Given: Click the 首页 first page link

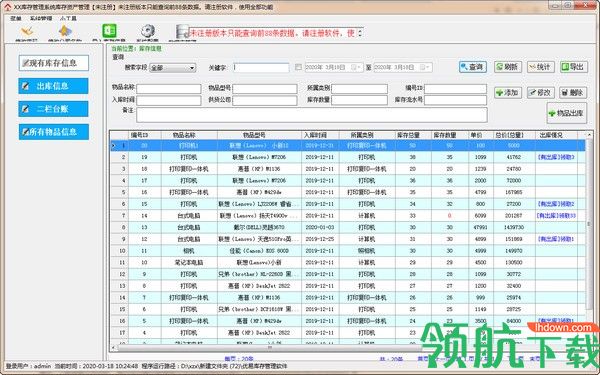Looking at the screenshot, I should (x=423, y=359).
